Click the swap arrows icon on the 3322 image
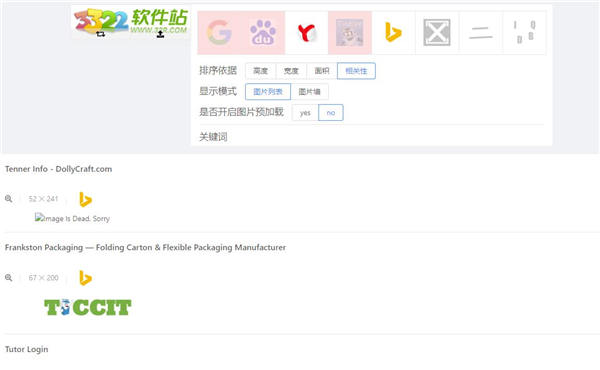Viewport: 600px width, 370px height. 101,34
